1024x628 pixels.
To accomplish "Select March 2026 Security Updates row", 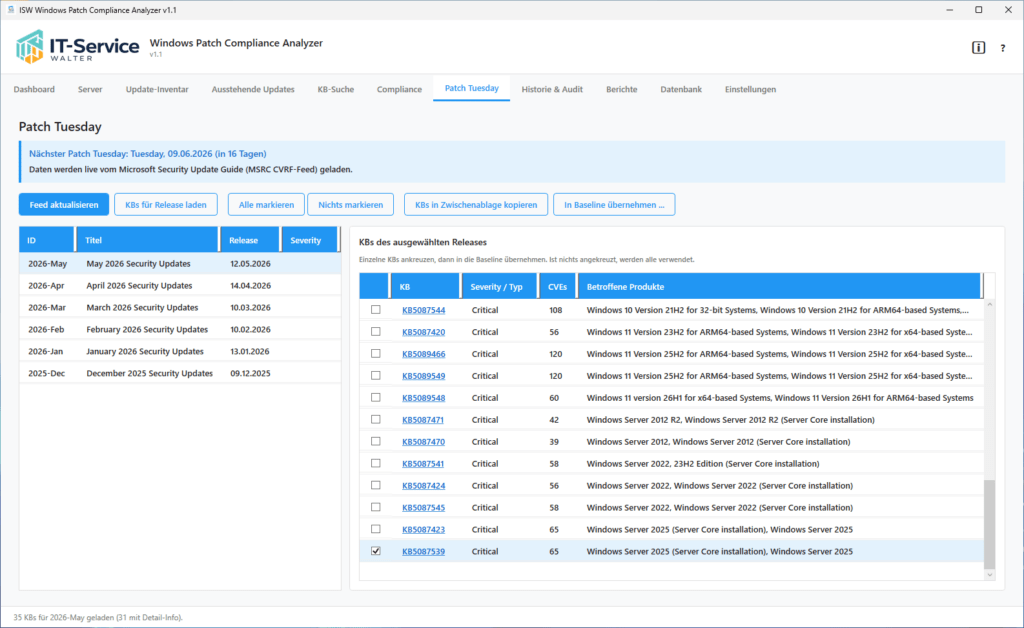I will coord(180,307).
